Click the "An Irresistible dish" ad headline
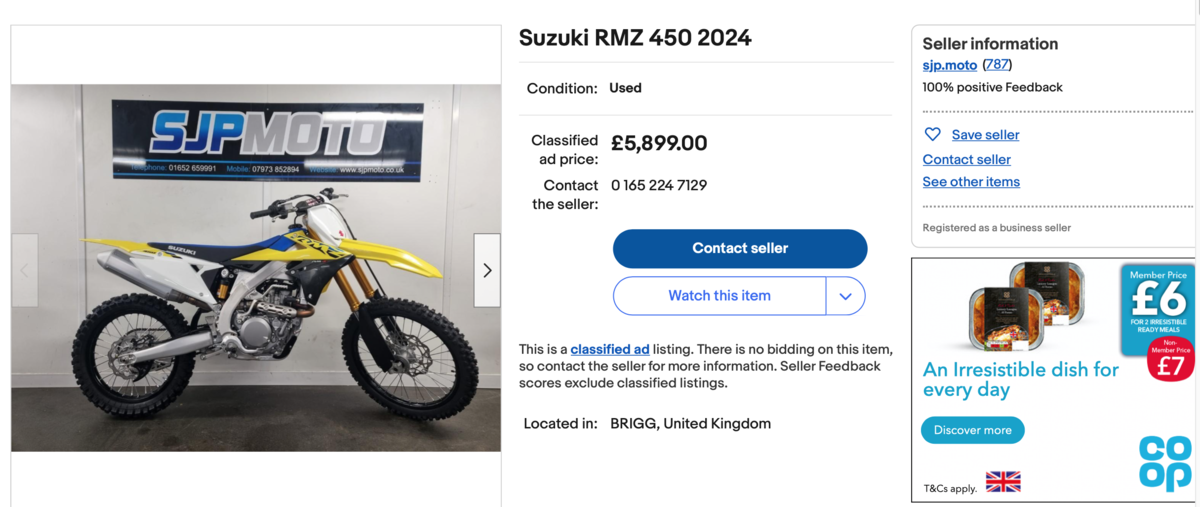This screenshot has width=1200, height=507. click(1020, 379)
